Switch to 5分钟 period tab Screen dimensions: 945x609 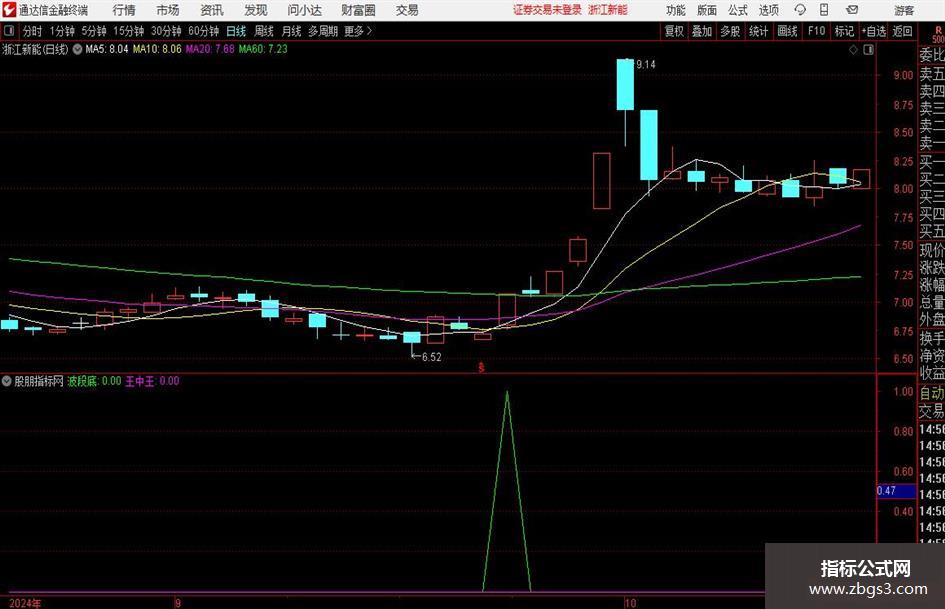93,31
